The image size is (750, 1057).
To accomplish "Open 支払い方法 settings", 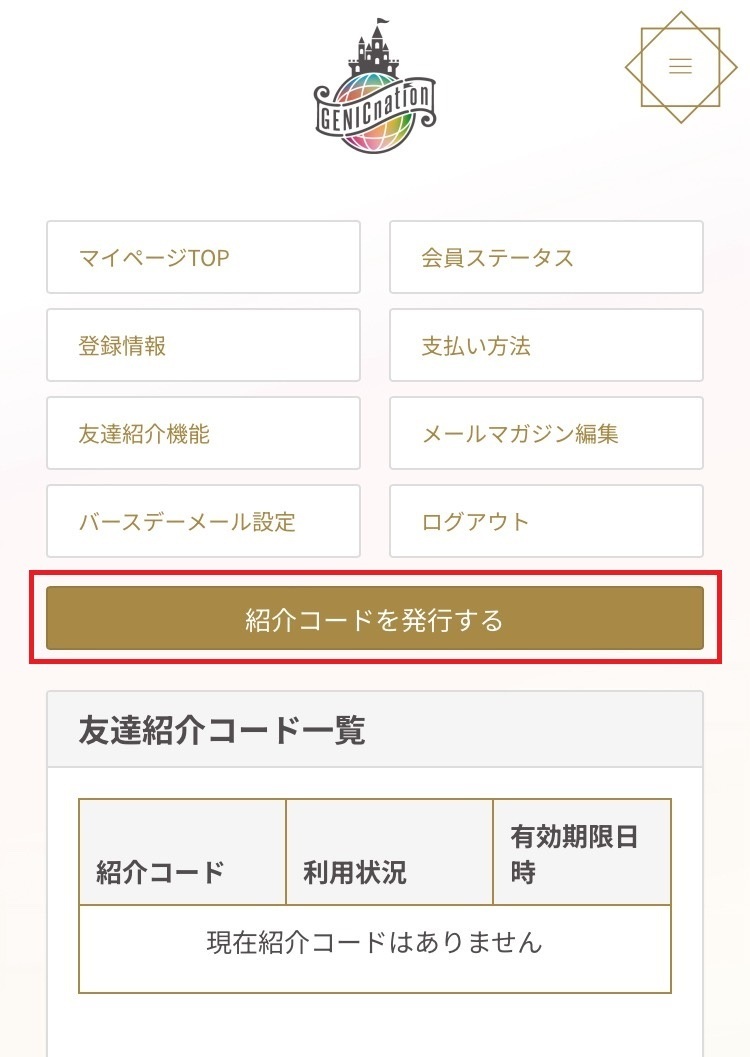I will pos(546,345).
